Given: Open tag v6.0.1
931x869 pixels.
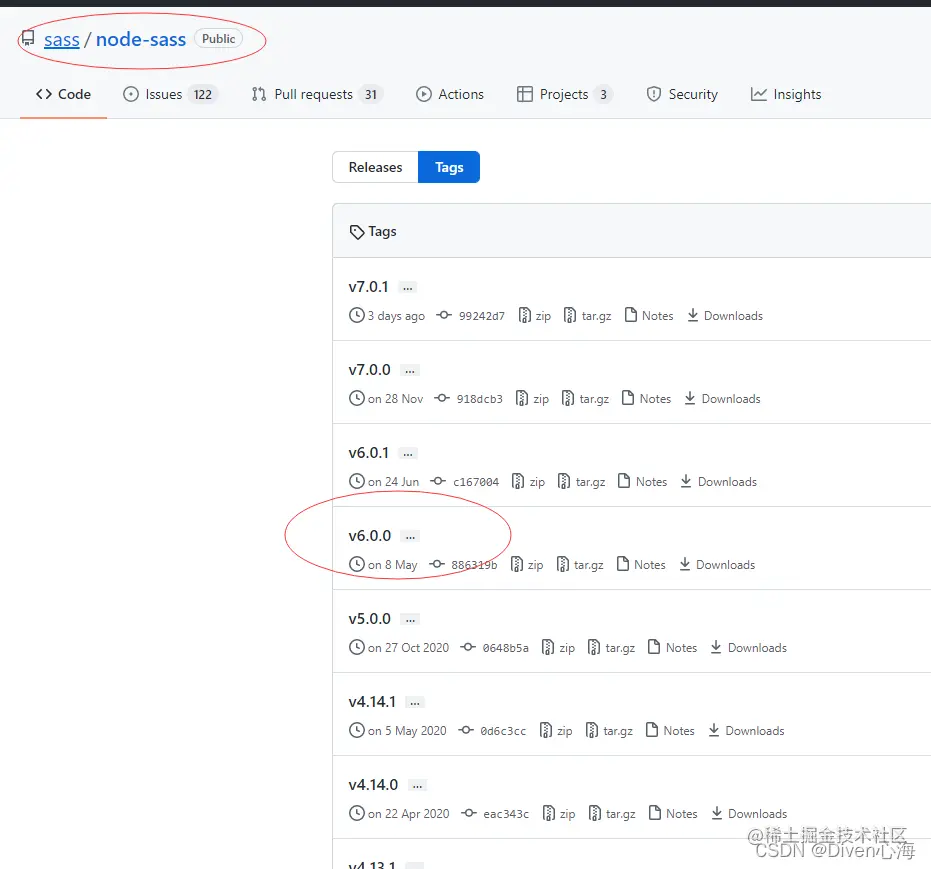Looking at the screenshot, I should point(368,453).
